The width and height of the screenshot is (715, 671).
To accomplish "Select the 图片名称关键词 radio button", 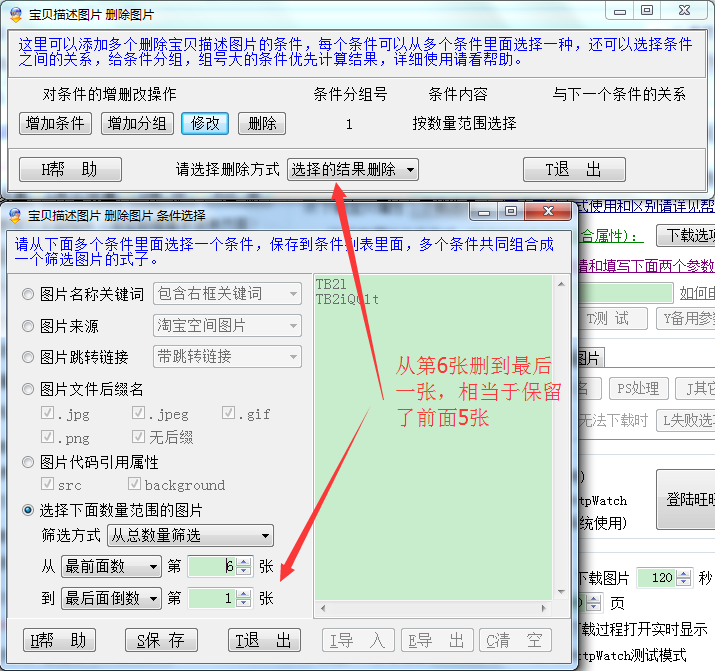I will 28,294.
